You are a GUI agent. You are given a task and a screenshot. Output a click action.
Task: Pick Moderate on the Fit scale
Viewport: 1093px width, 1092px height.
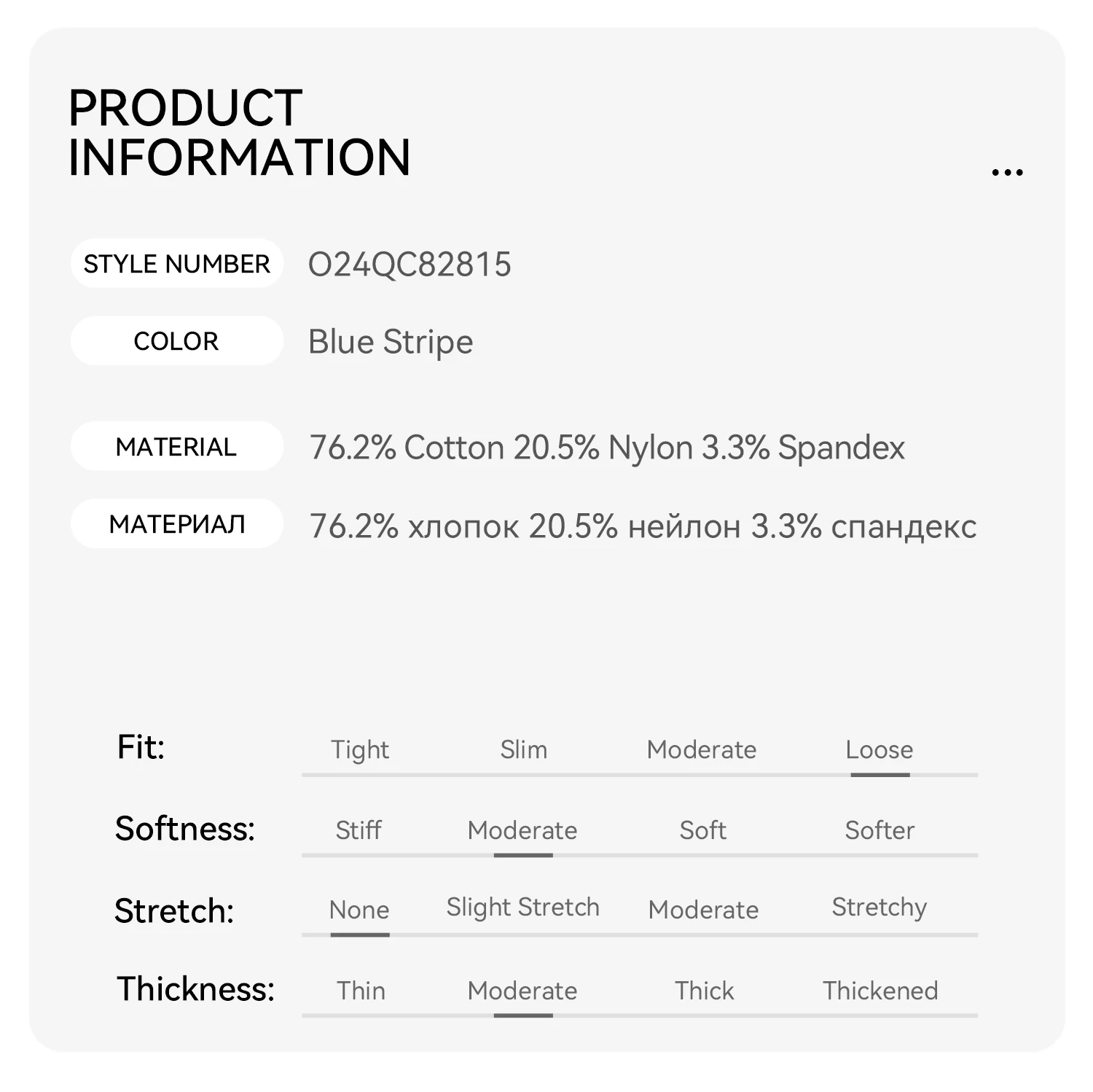(x=702, y=749)
